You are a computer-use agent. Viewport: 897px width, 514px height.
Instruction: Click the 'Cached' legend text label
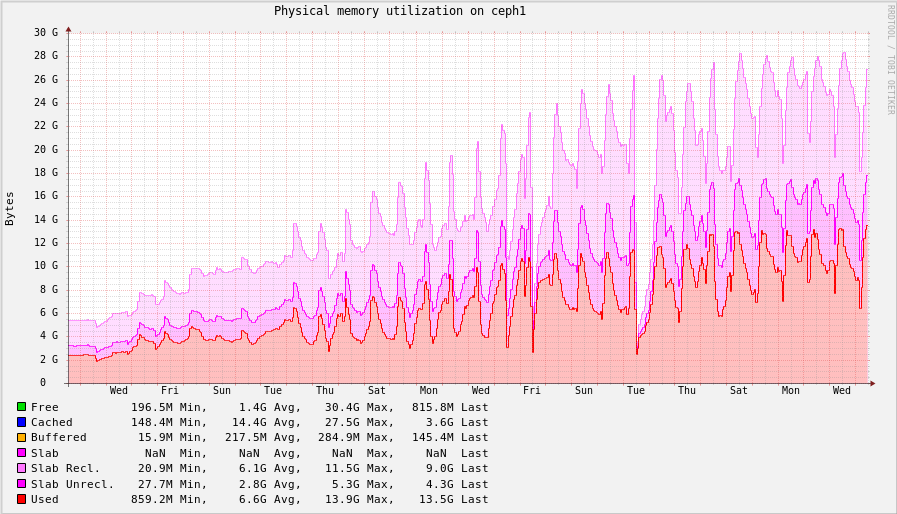click(52, 422)
